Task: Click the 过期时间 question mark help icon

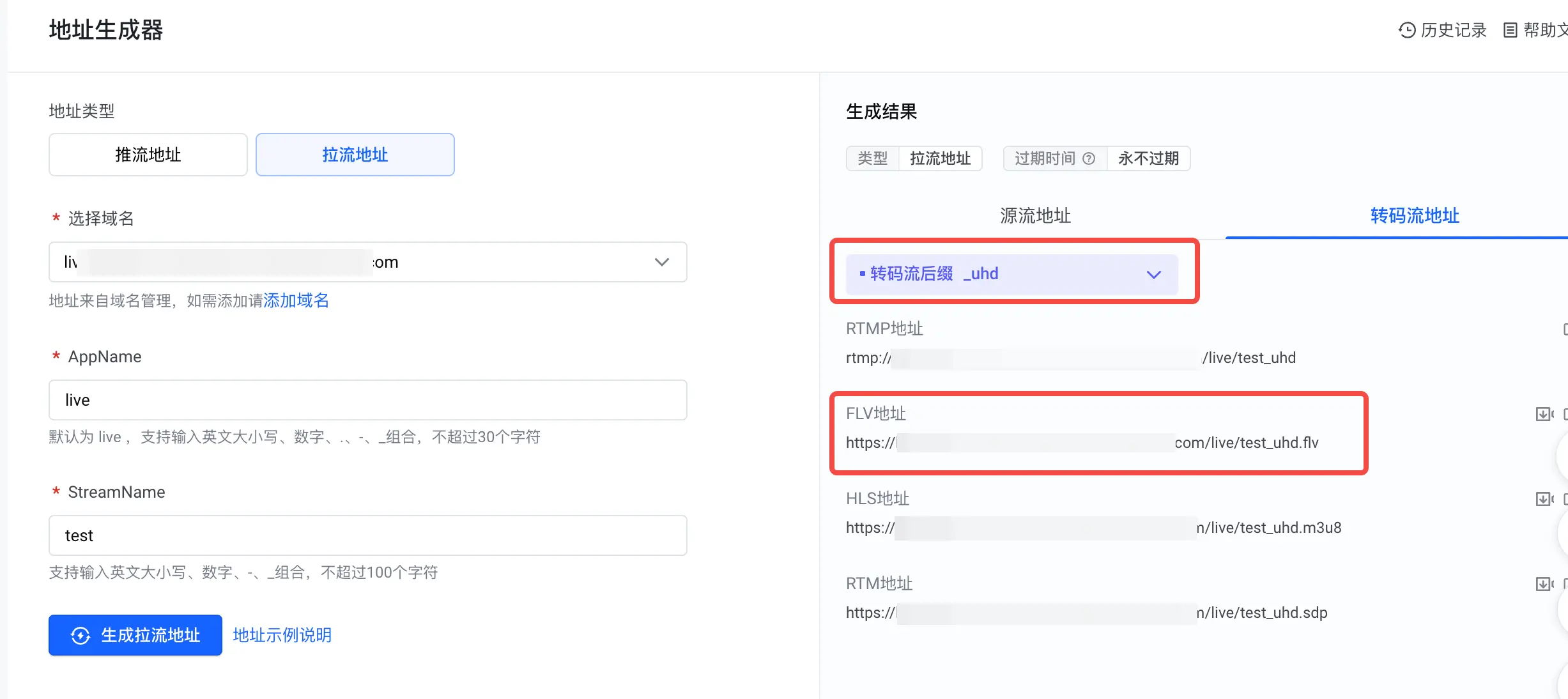Action: [x=1089, y=158]
